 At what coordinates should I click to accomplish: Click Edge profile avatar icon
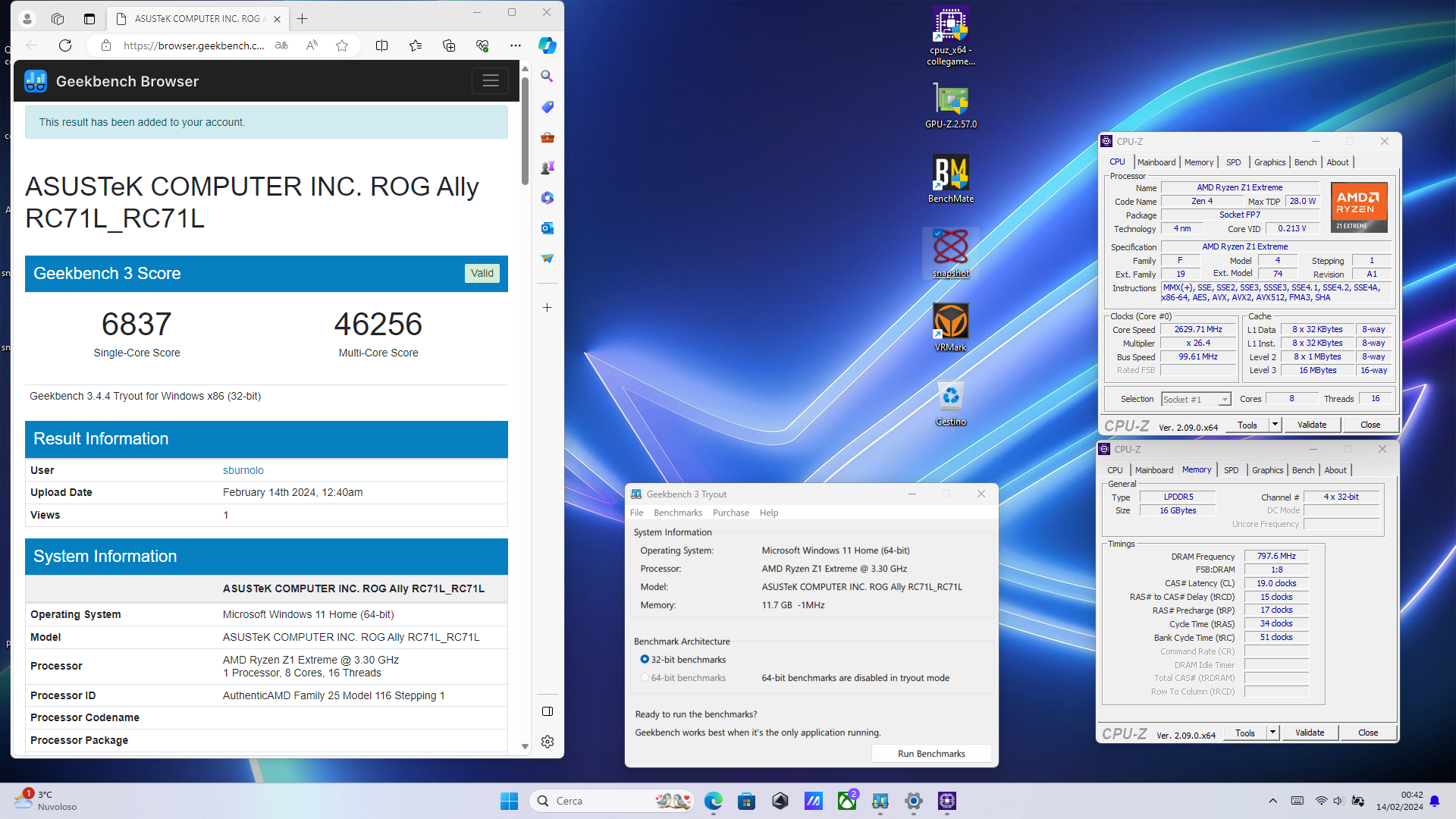[27, 18]
